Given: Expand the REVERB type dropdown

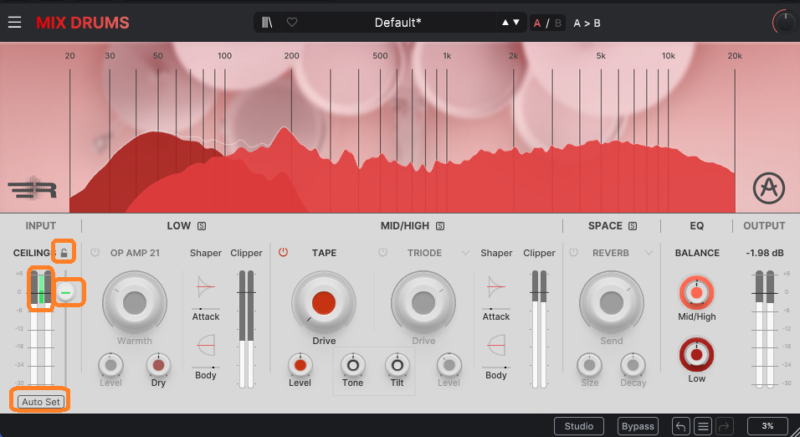Looking at the screenshot, I should point(650,253).
